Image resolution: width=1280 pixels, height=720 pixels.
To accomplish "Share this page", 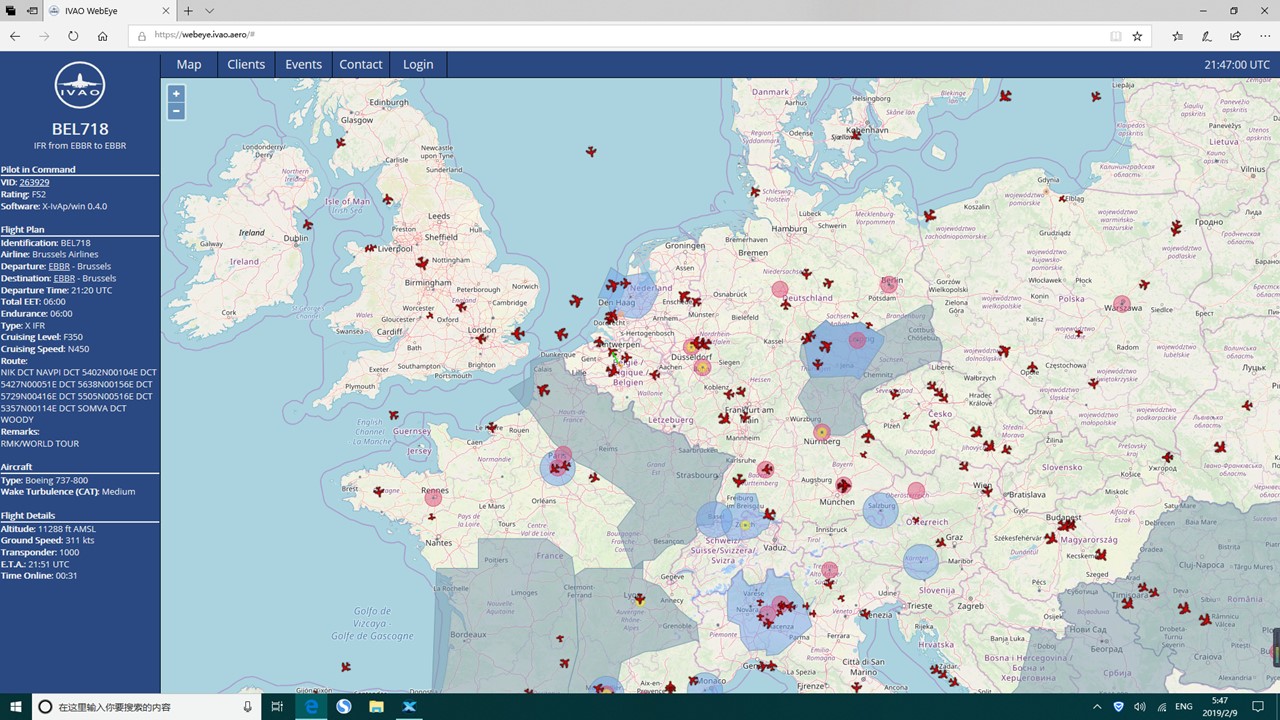I will pos(1236,36).
